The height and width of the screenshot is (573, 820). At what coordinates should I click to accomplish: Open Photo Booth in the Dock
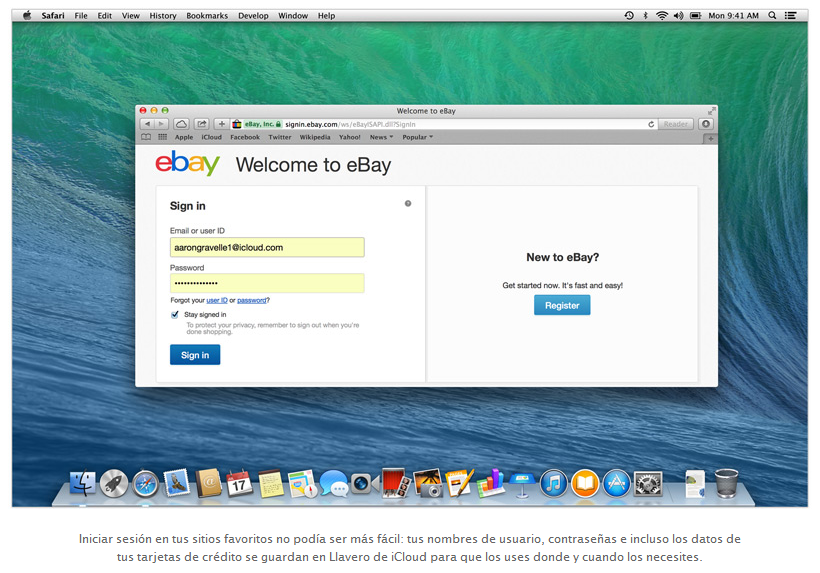click(x=396, y=483)
